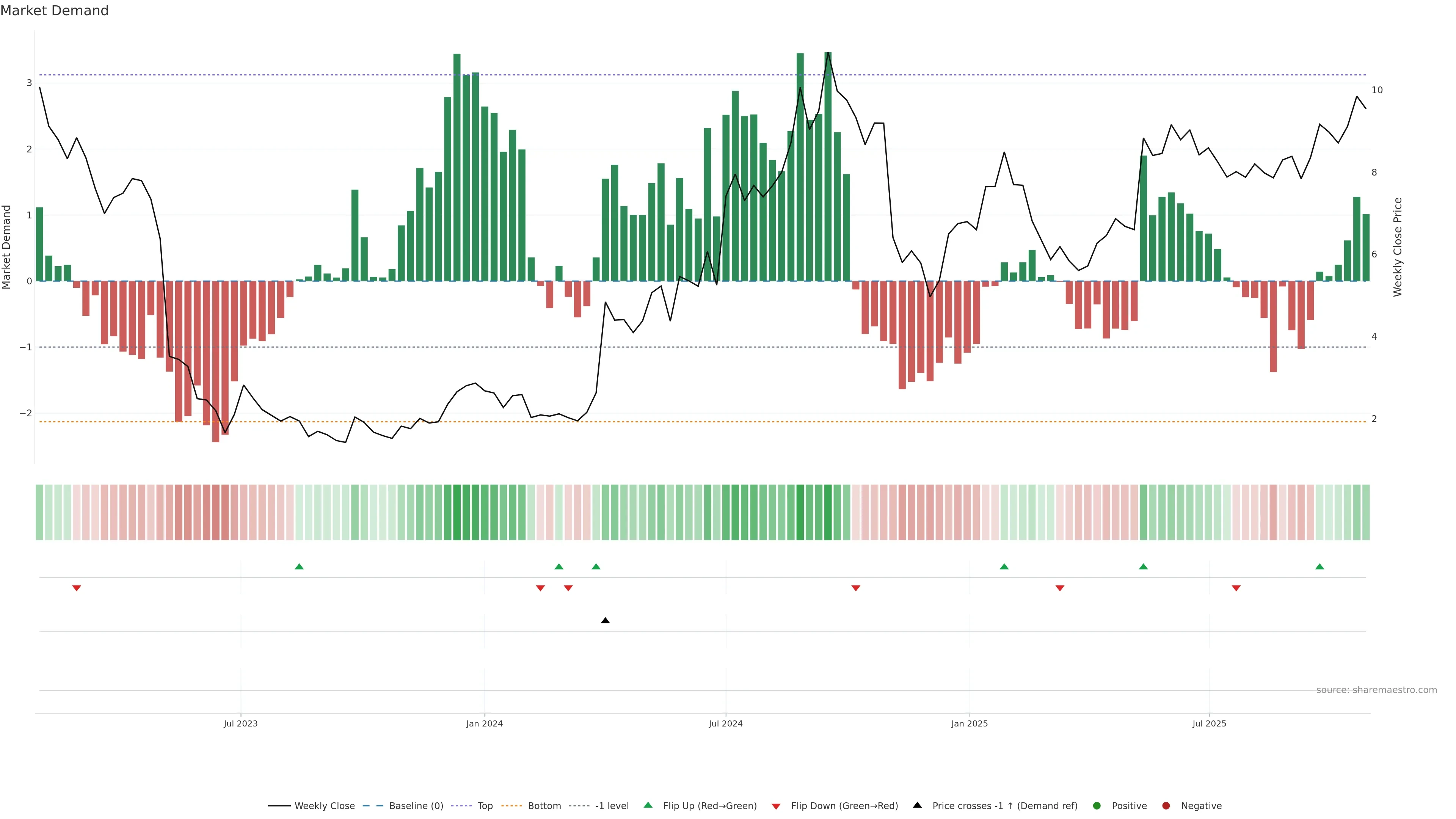Screen dimensions: 1456x819
Task: Click the Market Demand chart title
Action: point(54,11)
